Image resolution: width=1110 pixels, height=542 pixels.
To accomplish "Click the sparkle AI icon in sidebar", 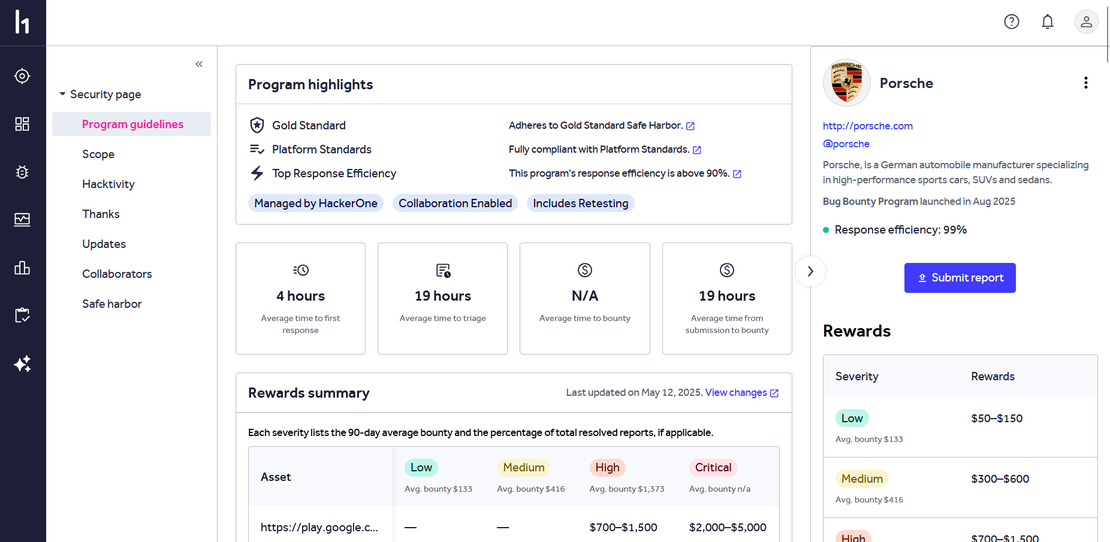I will click(22, 364).
